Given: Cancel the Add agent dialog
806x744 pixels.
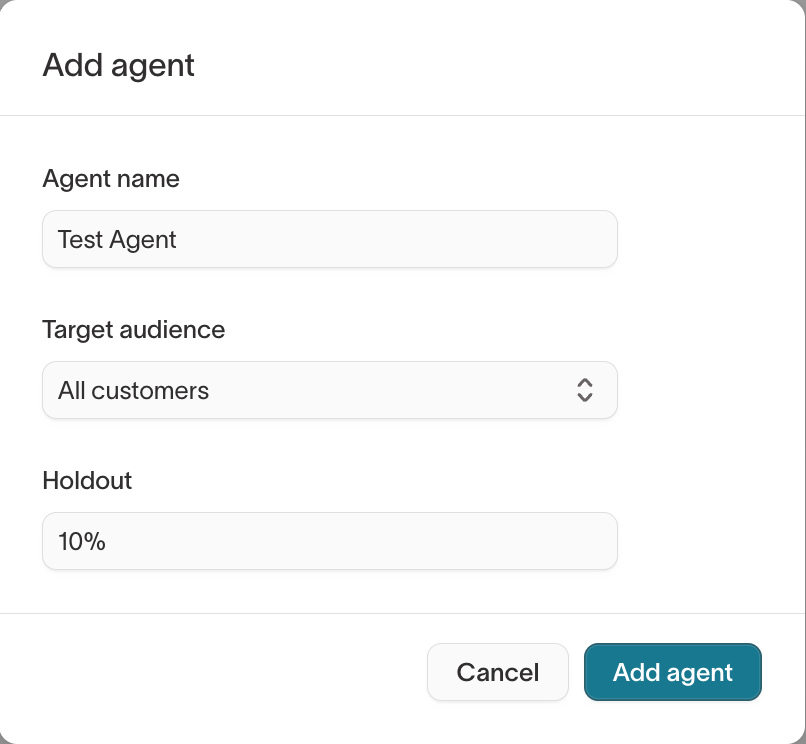Looking at the screenshot, I should pos(498,672).
